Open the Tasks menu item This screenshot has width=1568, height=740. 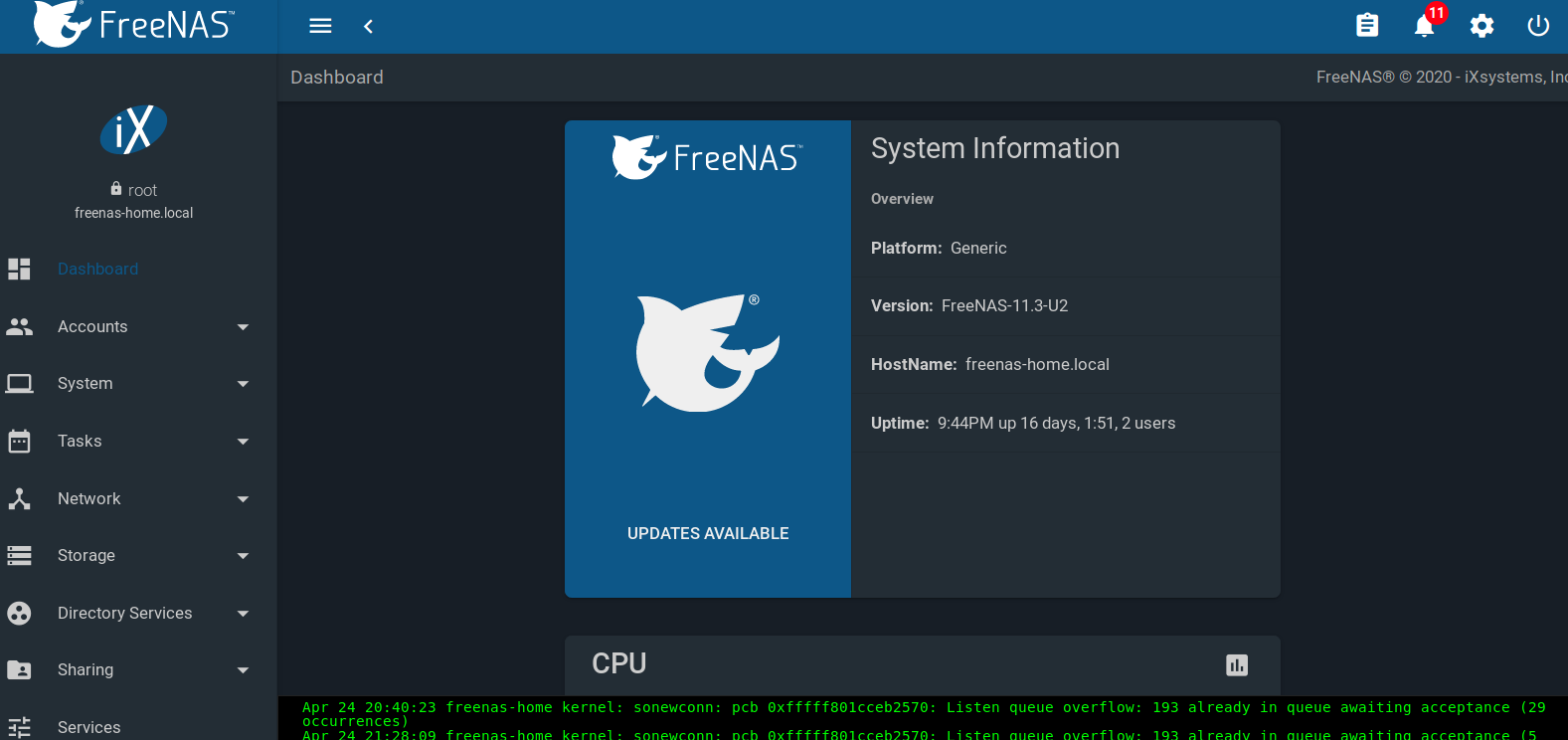point(80,441)
